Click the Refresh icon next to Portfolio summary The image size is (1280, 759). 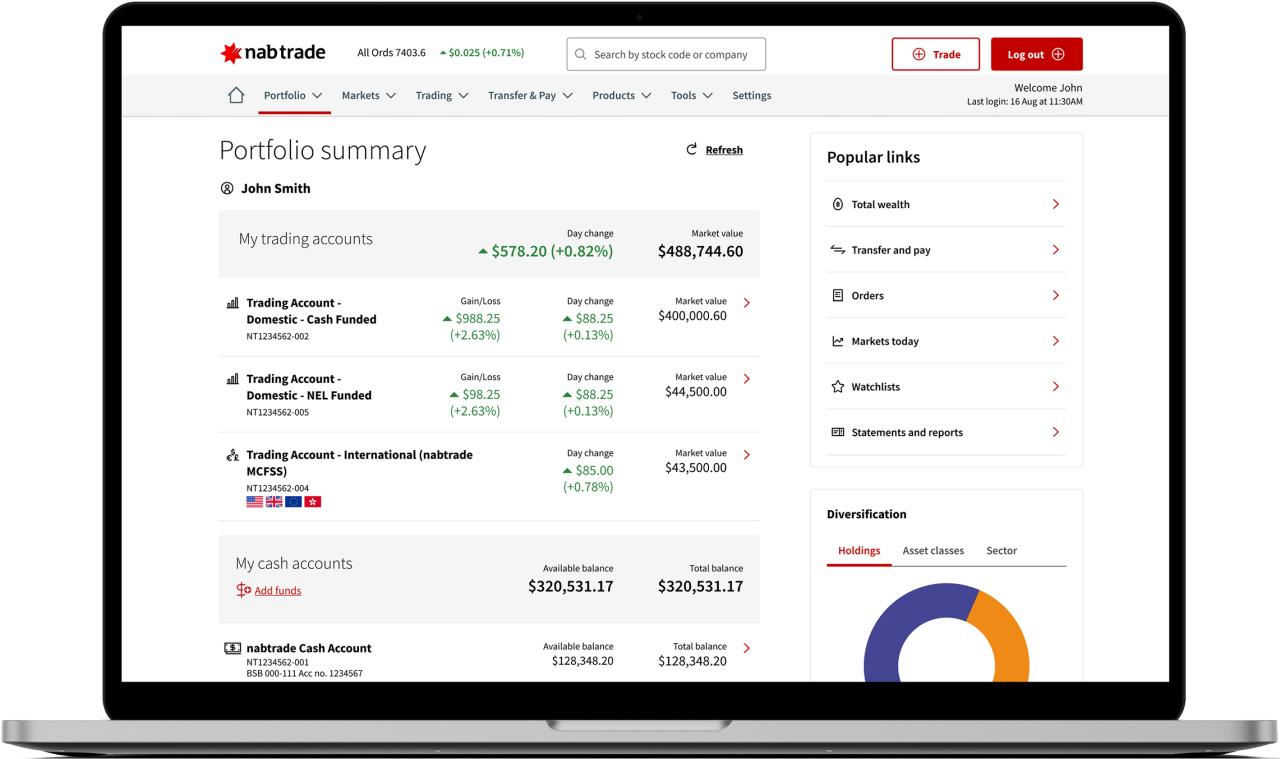690,149
